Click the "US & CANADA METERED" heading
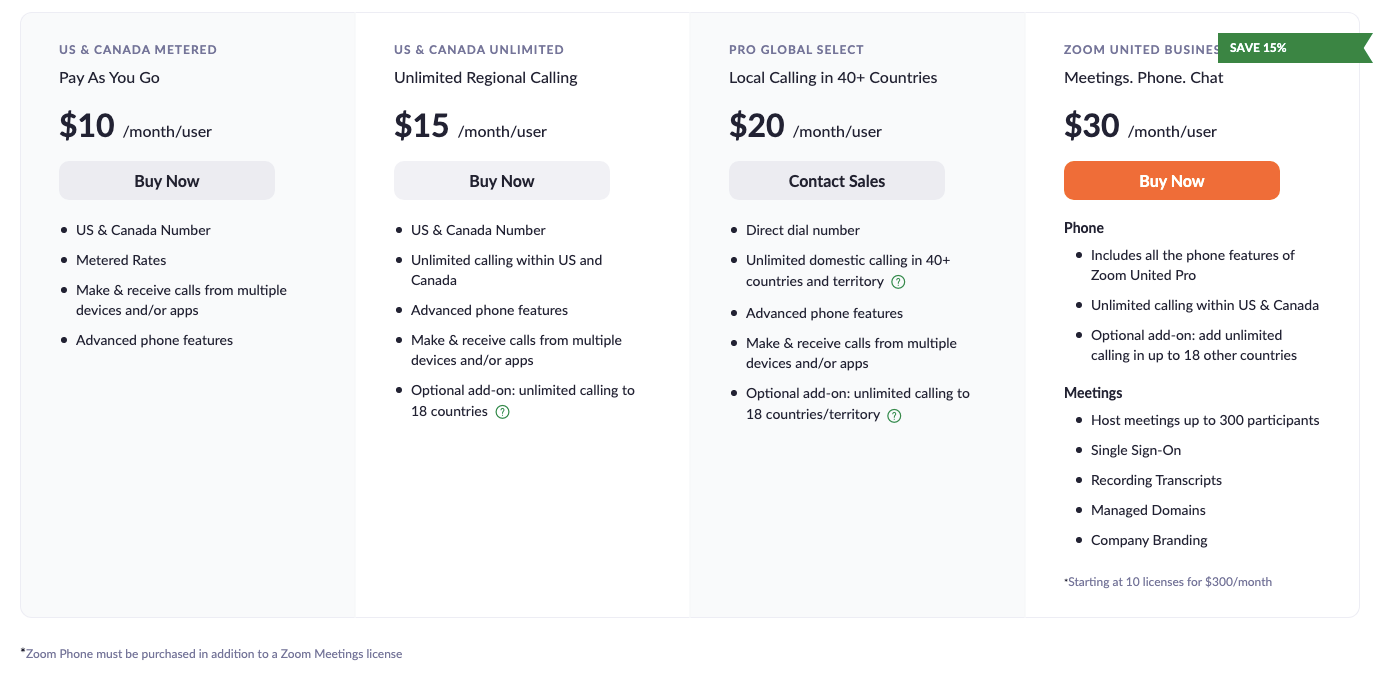Screen dimensions: 1388x676 pyautogui.click(x=138, y=50)
